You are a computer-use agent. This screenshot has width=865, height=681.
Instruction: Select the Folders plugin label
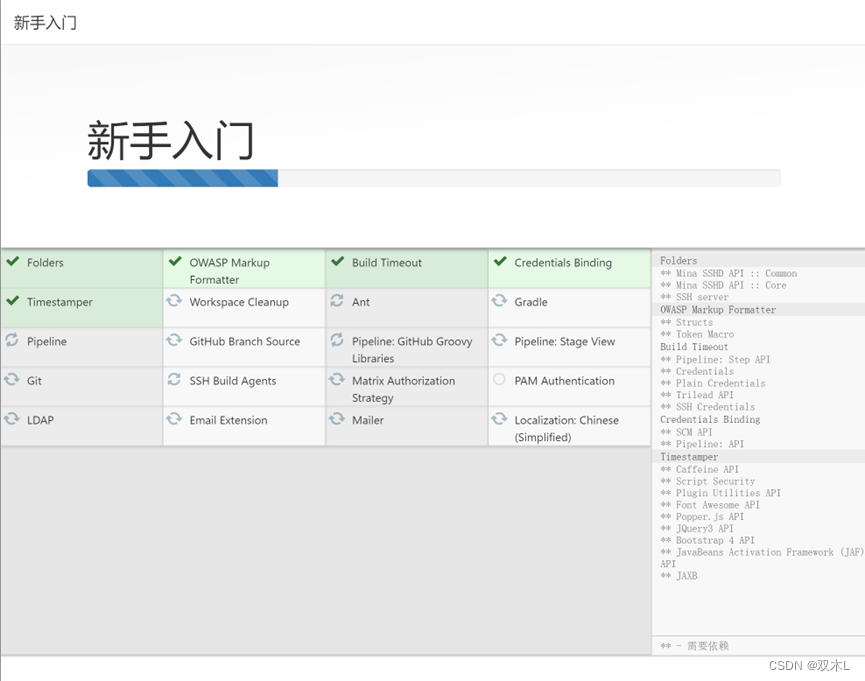[x=45, y=263]
